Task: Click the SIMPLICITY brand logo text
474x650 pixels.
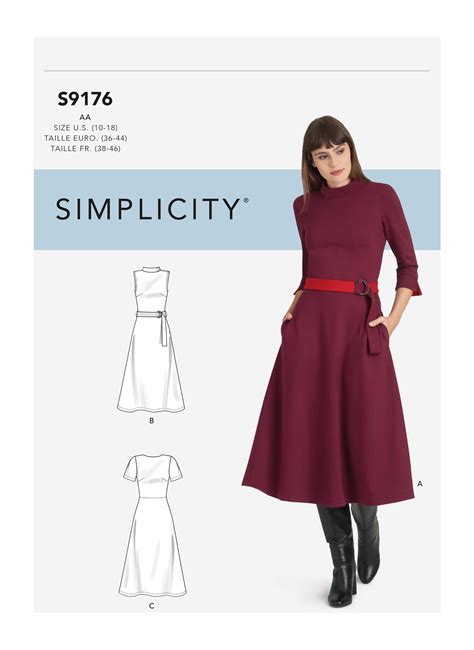Action: [x=148, y=209]
